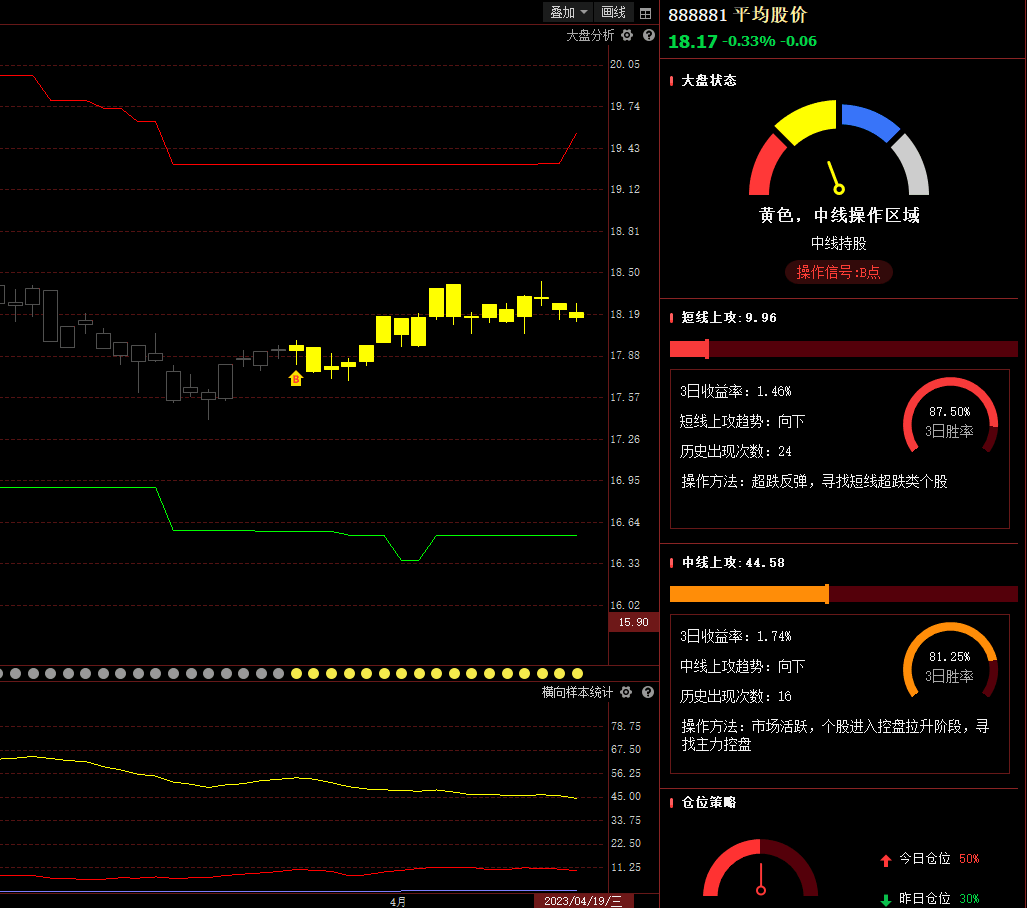Screen dimensions: 1027x908
Task: Open 横向样本统计 settings gear
Action: 626,692
